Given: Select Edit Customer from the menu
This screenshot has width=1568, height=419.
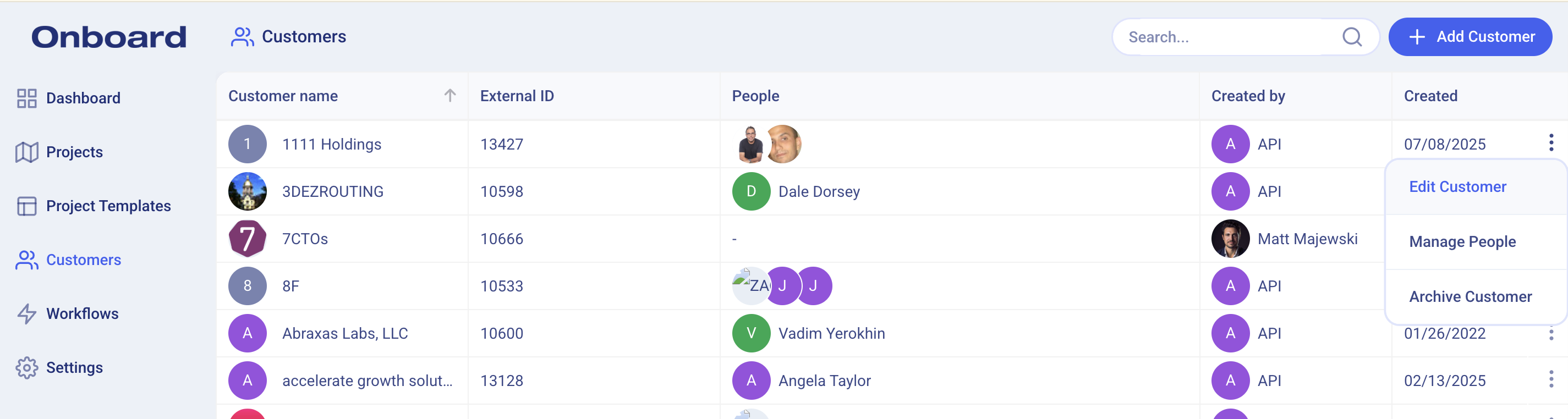Looking at the screenshot, I should (1457, 187).
